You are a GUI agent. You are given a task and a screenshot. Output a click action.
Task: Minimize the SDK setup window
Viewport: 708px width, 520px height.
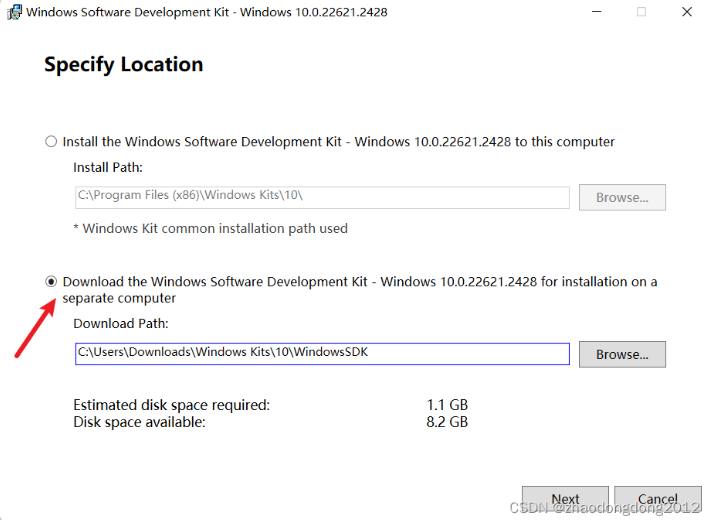tap(597, 12)
